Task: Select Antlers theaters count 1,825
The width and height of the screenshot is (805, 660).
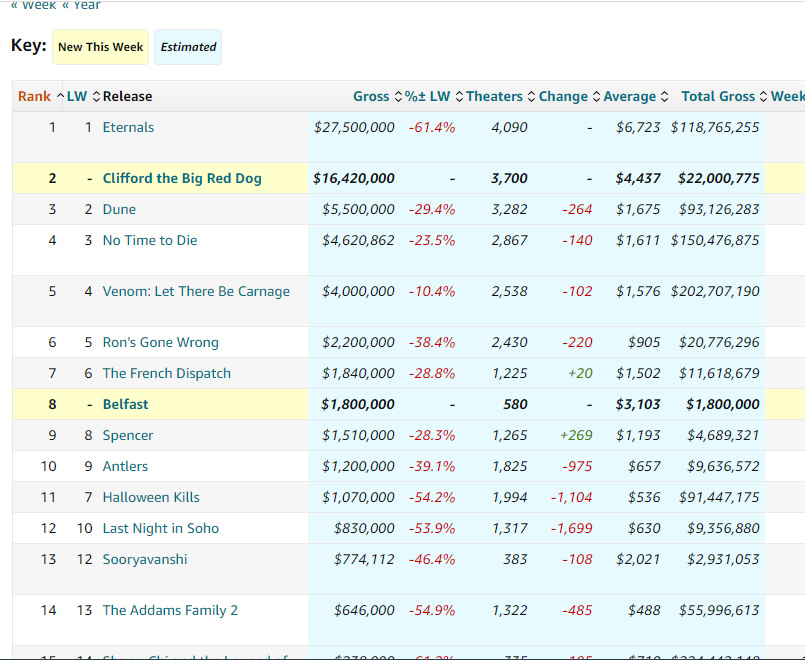Action: coord(509,466)
